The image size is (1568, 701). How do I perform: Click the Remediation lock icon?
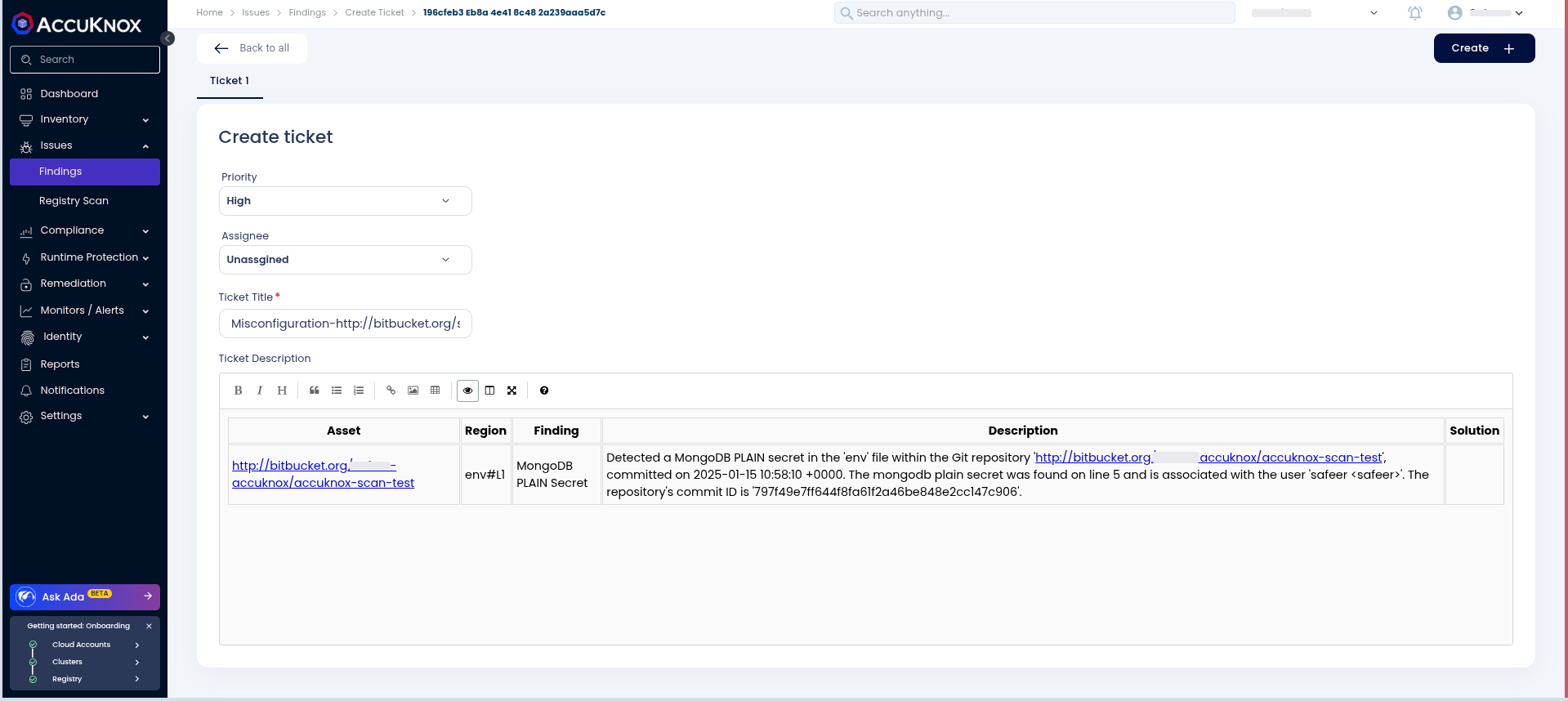tap(26, 284)
